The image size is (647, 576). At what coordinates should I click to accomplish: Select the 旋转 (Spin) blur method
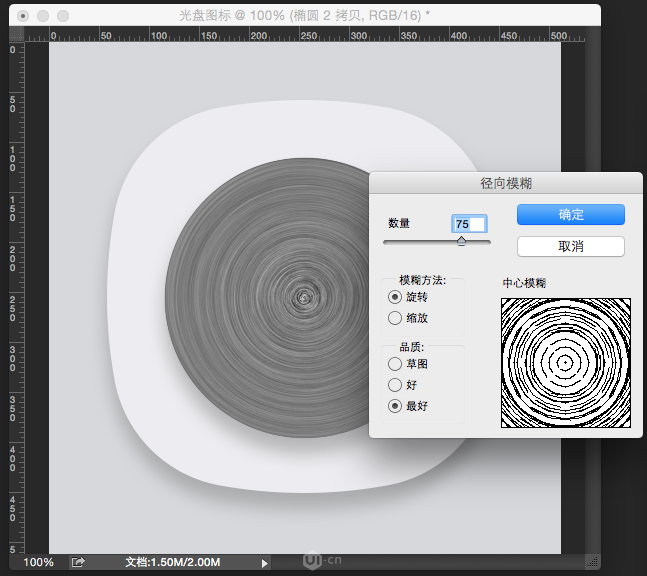(395, 297)
